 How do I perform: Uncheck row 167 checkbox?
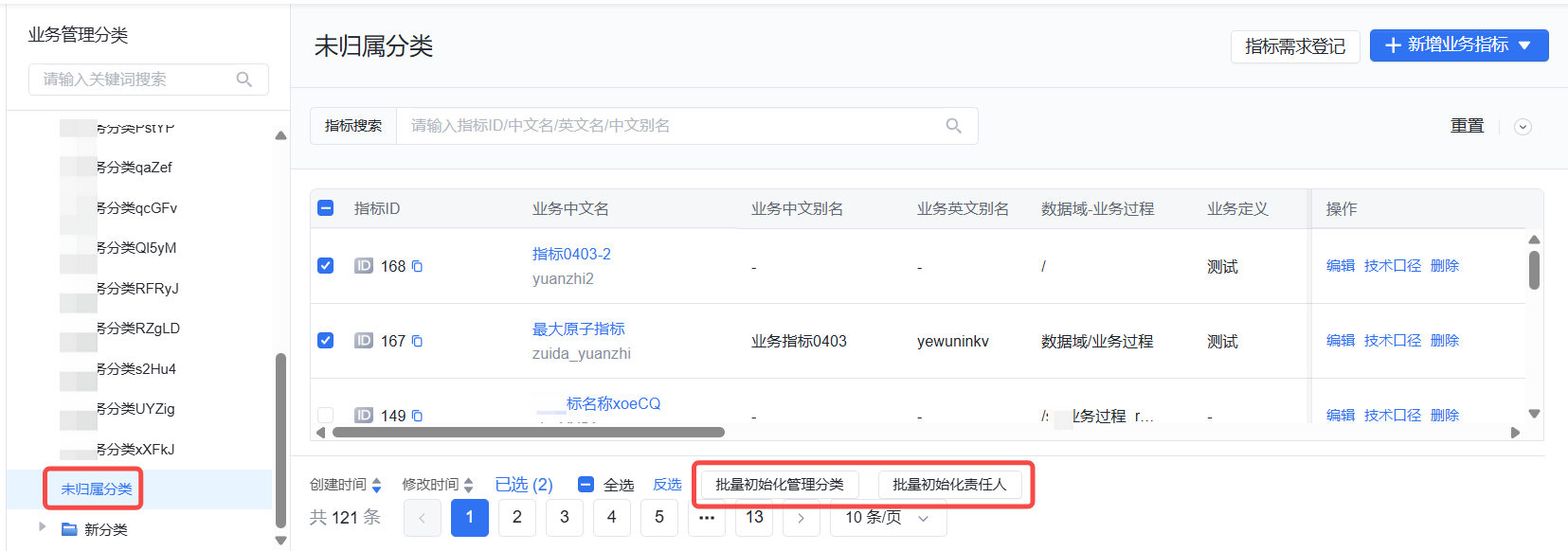pos(325,341)
